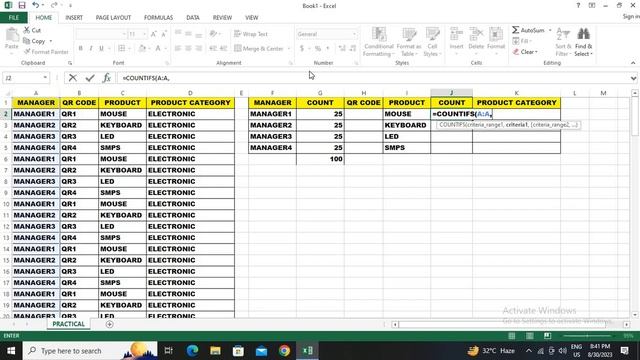Click the AutoSum sigma icon
Screen dimensions: 640x360
pyautogui.click(x=516, y=30)
